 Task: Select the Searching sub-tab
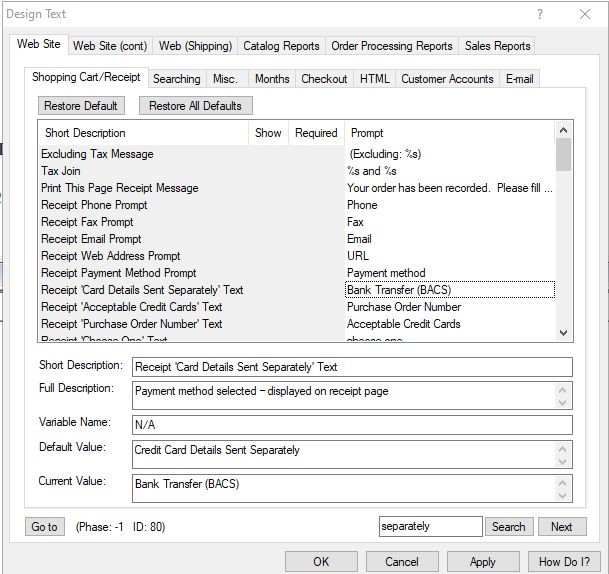pos(177,79)
